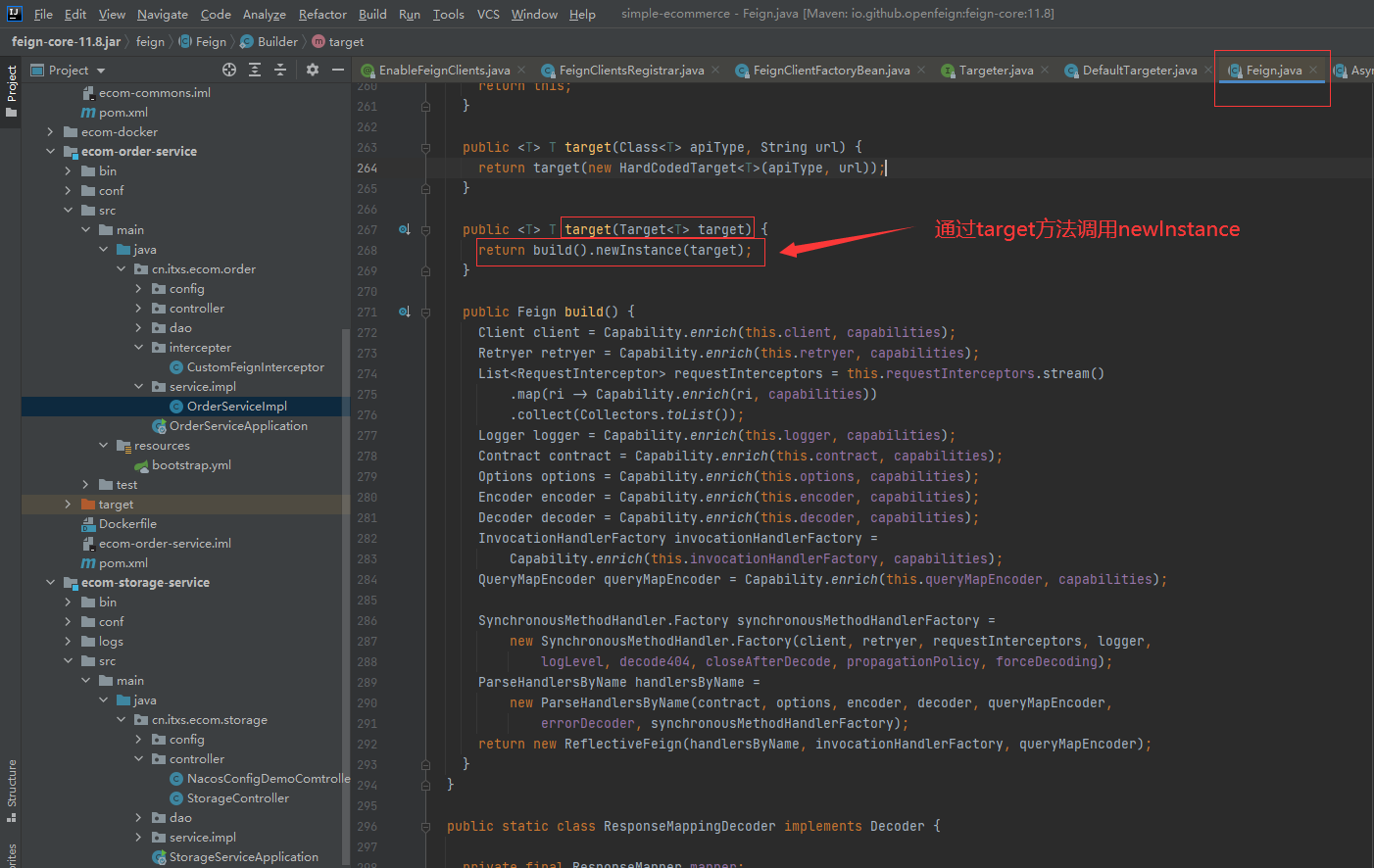Screen dimensions: 1374x868
Task: Switch to FeignClientFactoryBean.java tab
Action: tap(831, 70)
